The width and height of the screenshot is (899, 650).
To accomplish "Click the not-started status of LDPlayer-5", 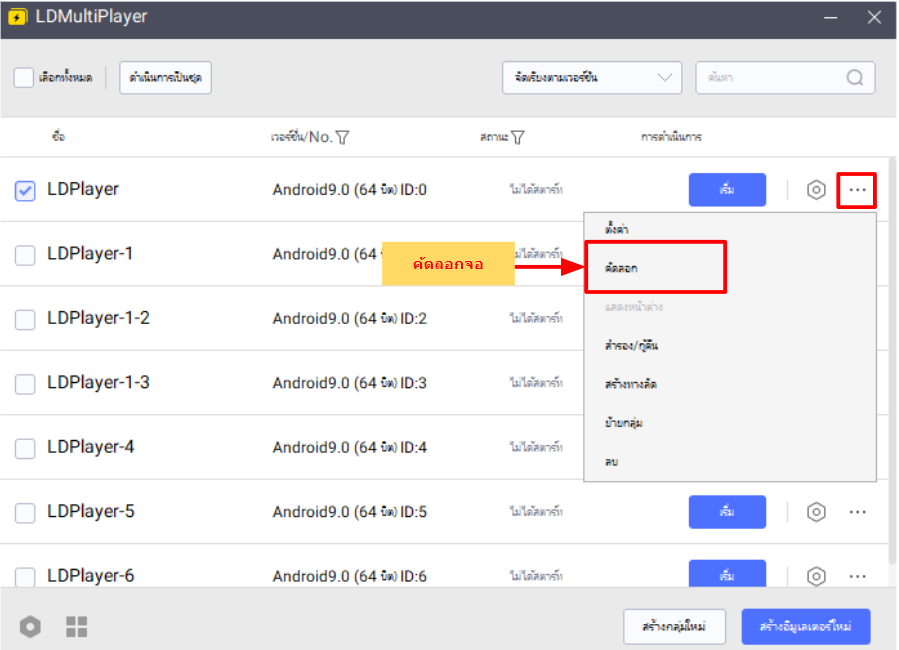I will click(536, 512).
